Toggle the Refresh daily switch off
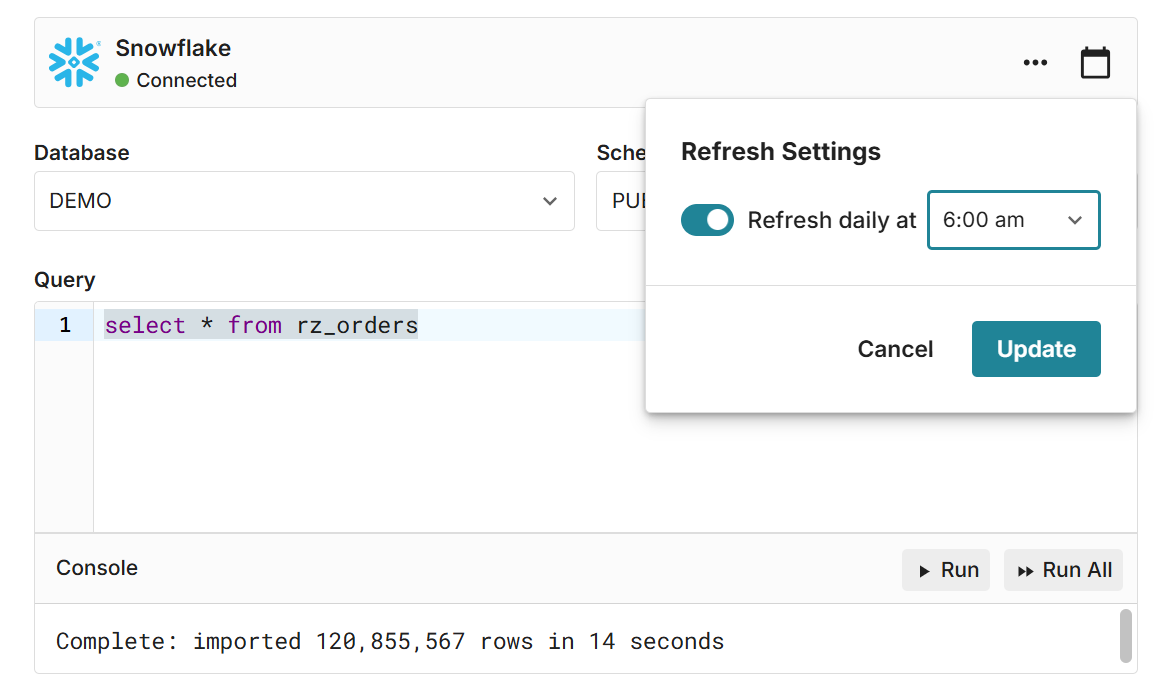The height and width of the screenshot is (684, 1173). [707, 220]
